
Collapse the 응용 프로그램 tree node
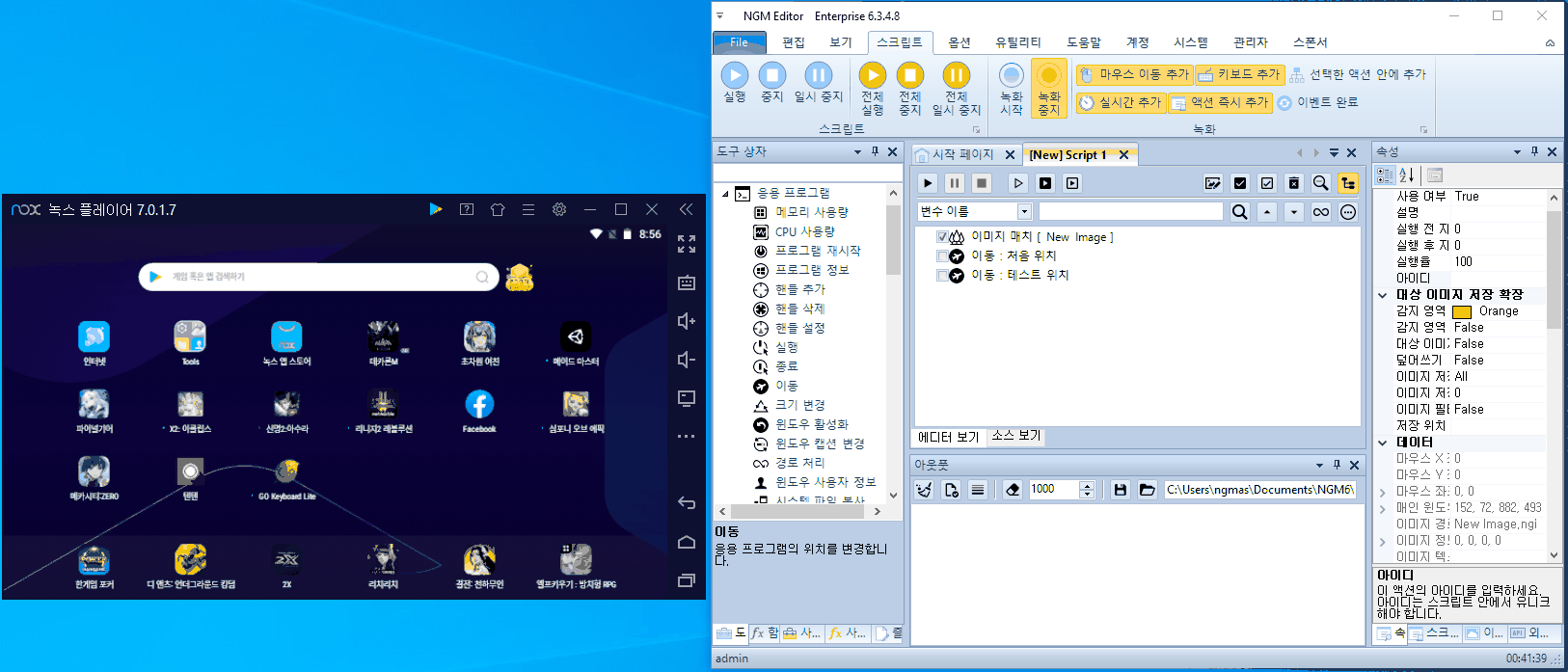[x=726, y=194]
